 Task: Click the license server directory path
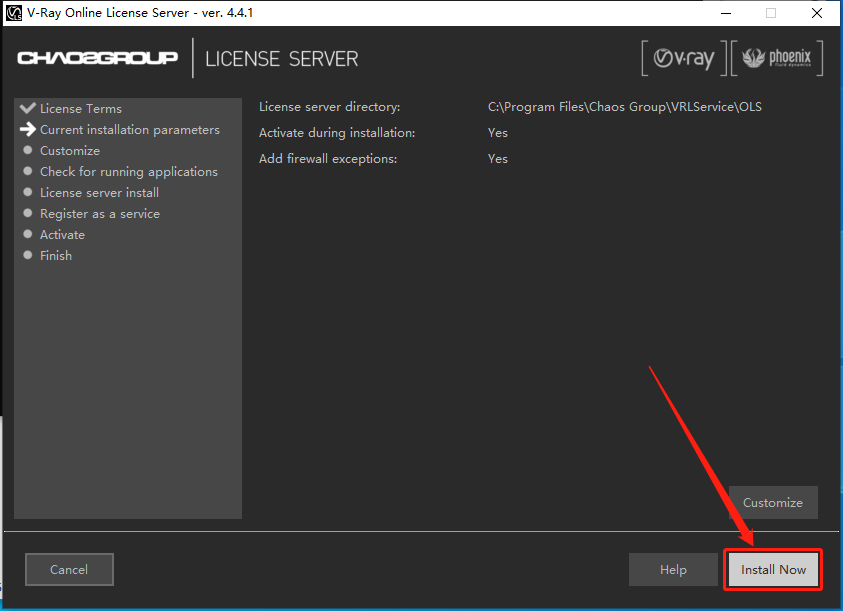coord(625,106)
